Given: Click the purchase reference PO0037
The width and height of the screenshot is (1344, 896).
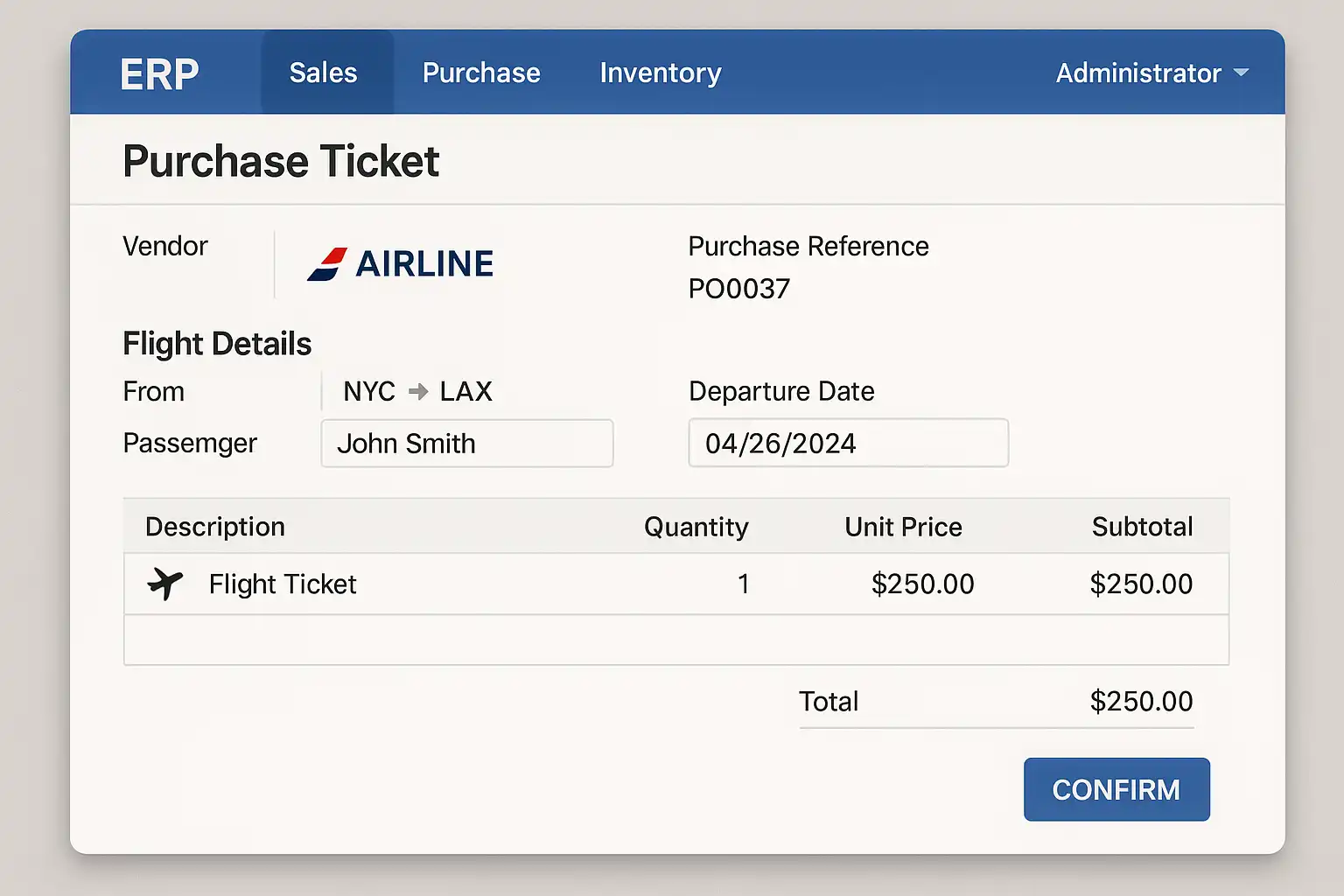Looking at the screenshot, I should point(739,289).
